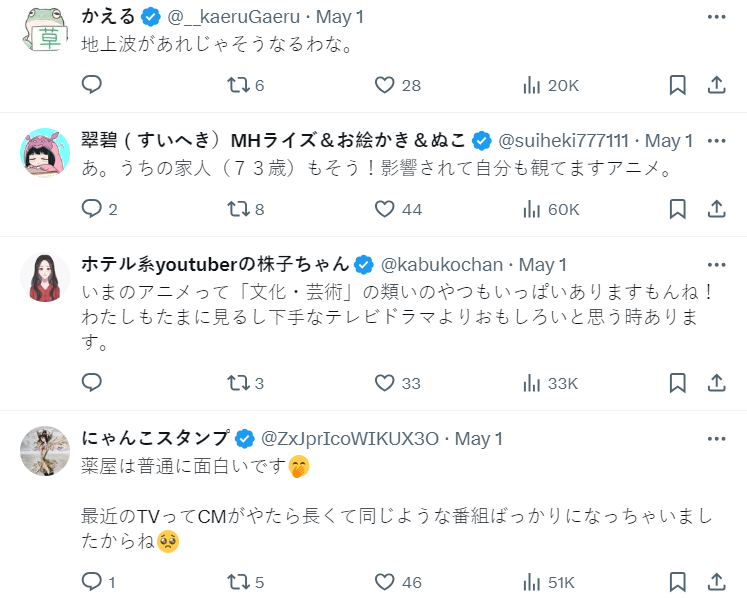Reply to かえる's tweet
747x598 pixels.
click(x=92, y=86)
